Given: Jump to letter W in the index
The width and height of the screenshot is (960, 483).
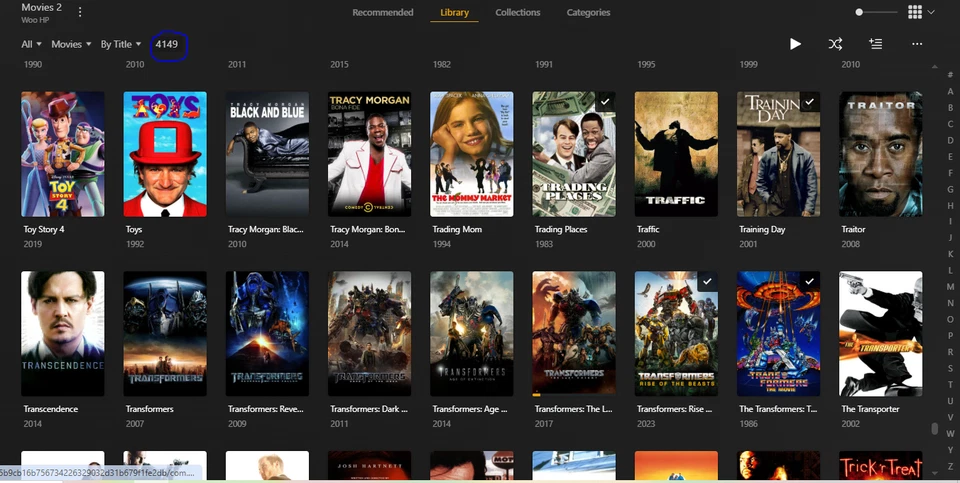Looking at the screenshot, I should coord(950,433).
